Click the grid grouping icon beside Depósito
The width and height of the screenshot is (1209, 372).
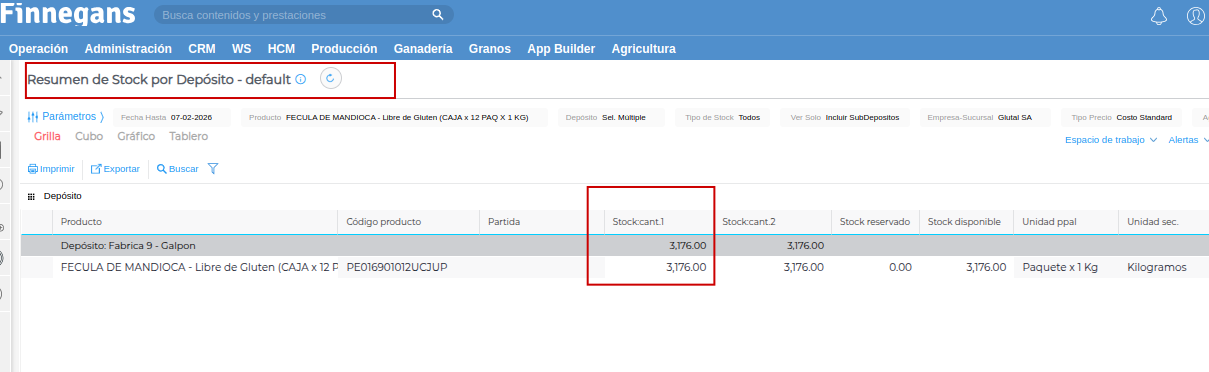coord(31,197)
